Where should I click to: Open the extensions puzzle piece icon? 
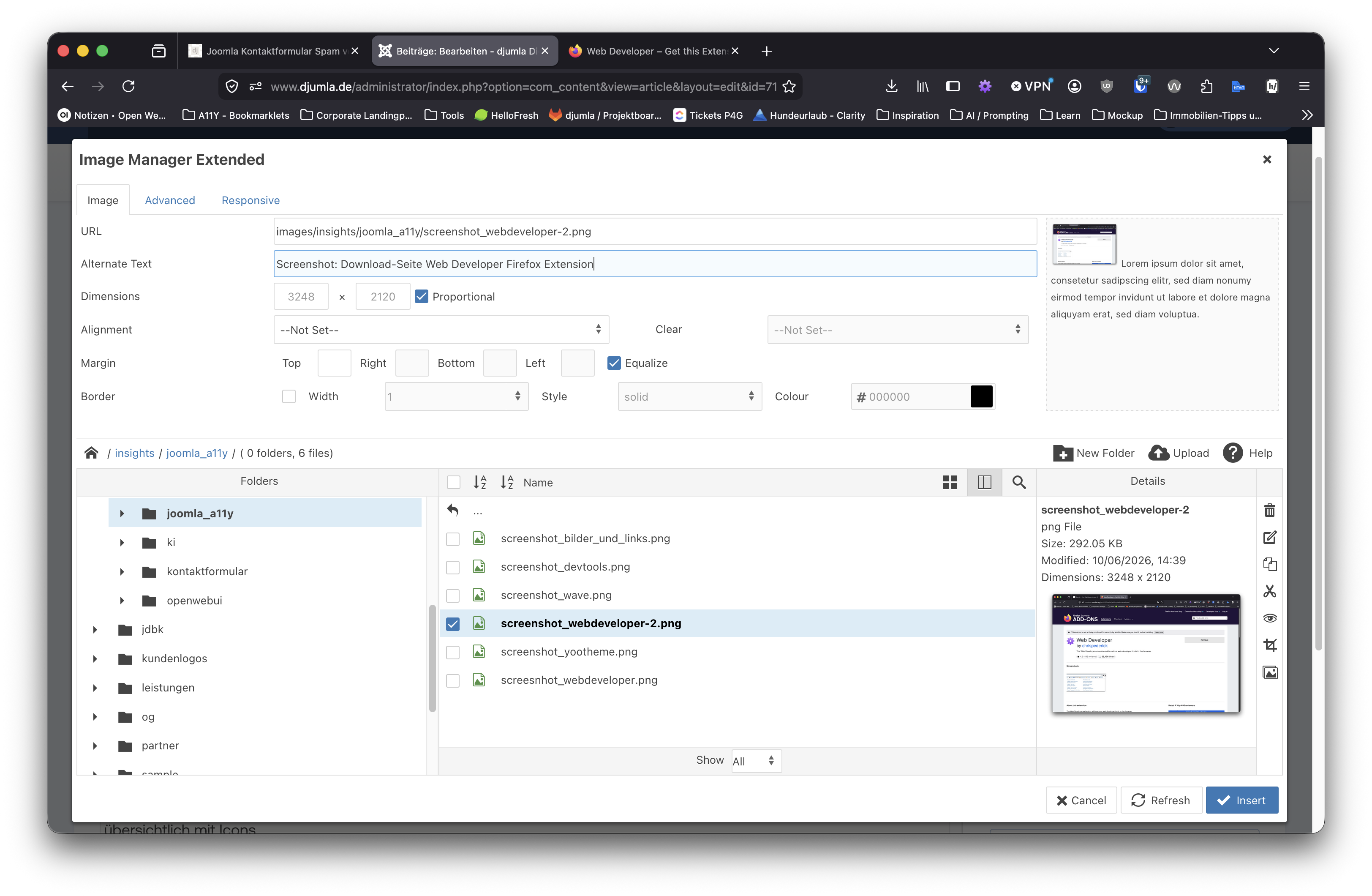click(x=1206, y=87)
